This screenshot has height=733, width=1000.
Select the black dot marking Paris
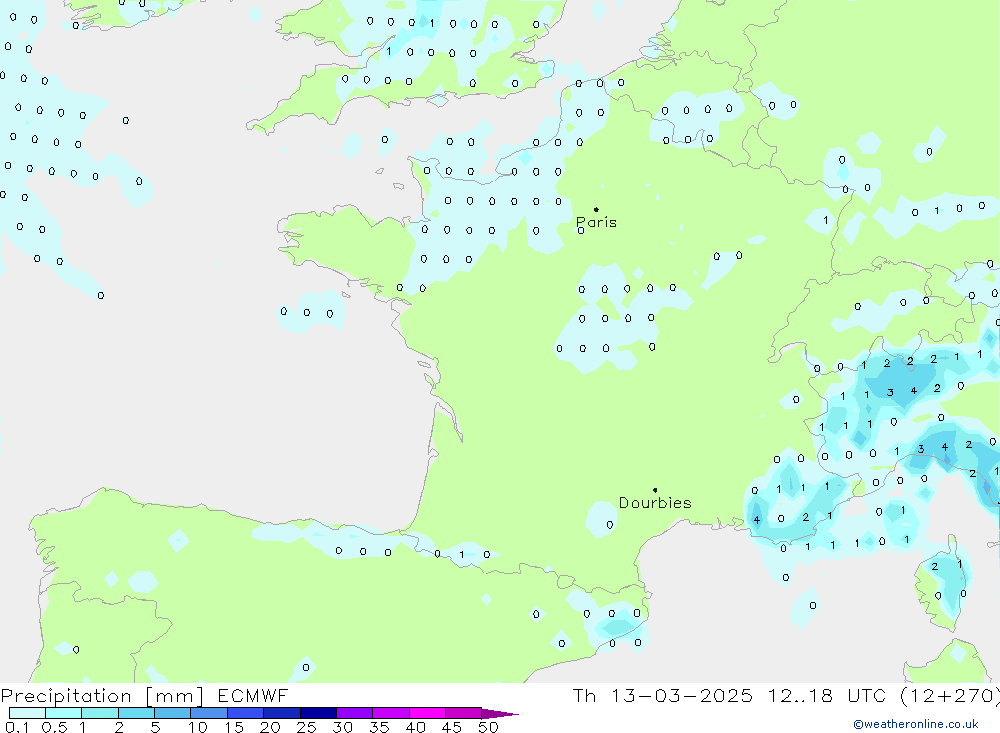596,209
